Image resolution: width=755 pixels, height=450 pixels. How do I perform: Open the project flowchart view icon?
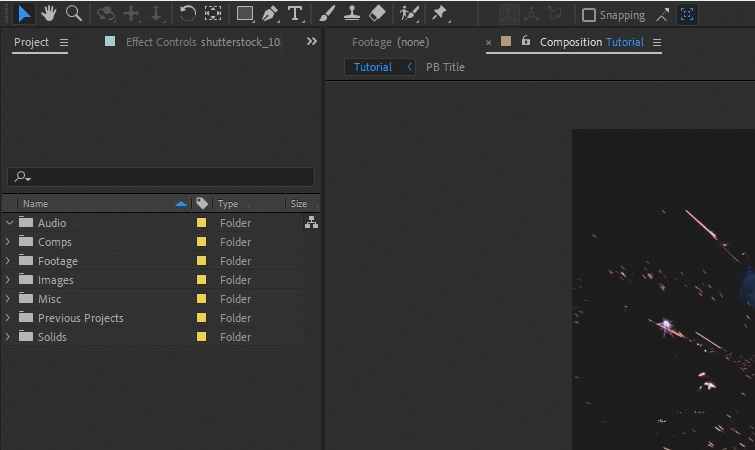(311, 223)
